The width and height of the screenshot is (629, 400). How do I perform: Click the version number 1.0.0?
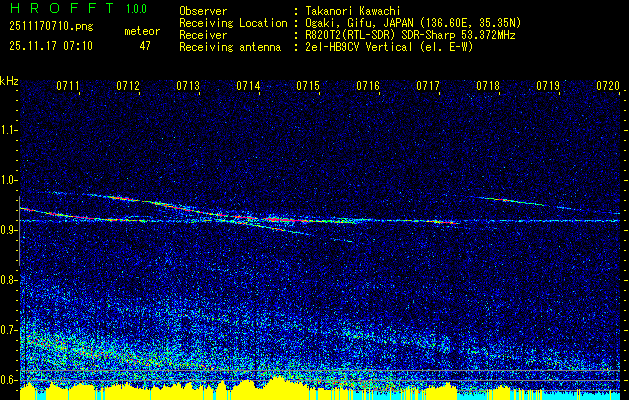coord(136,8)
